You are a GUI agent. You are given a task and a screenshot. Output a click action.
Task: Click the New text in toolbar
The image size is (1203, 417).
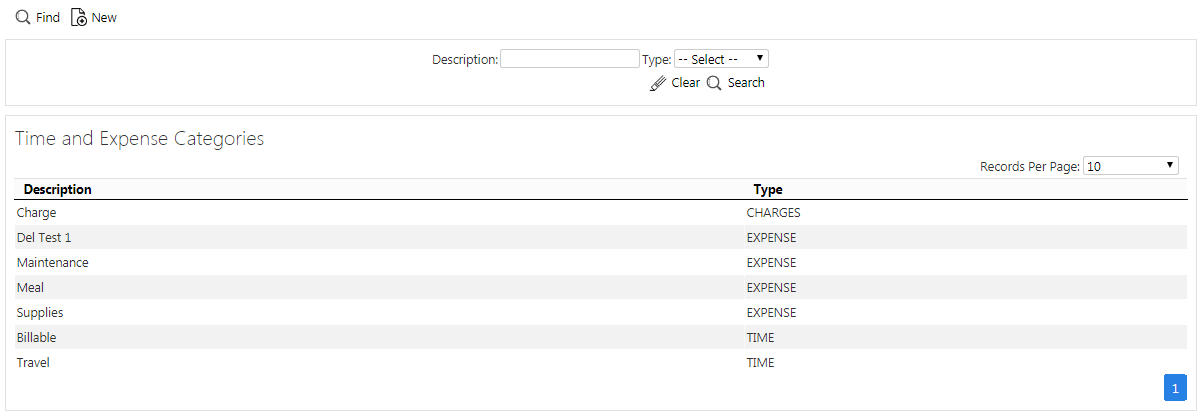pyautogui.click(x=104, y=18)
